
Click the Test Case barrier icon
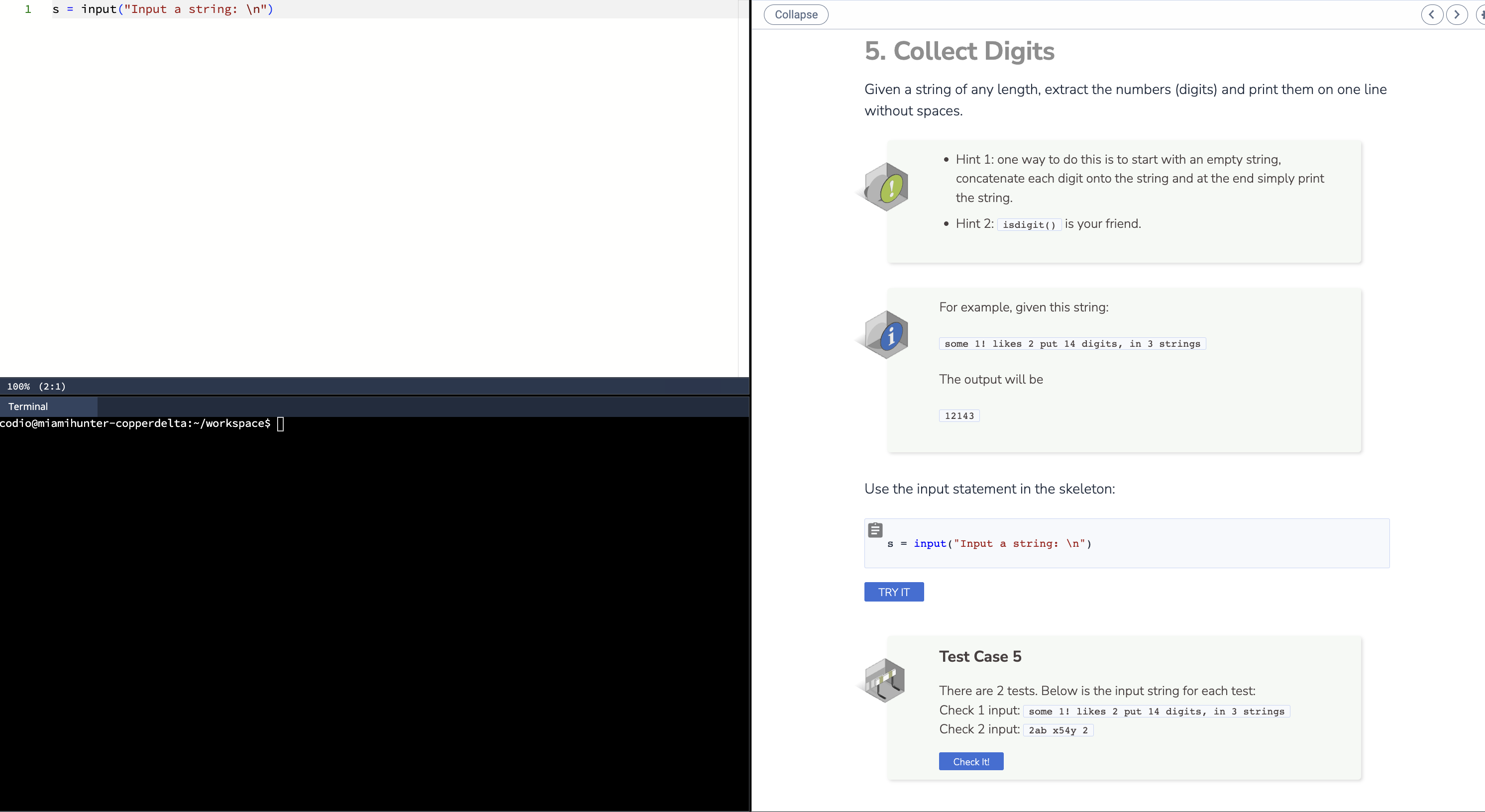[x=885, y=681]
